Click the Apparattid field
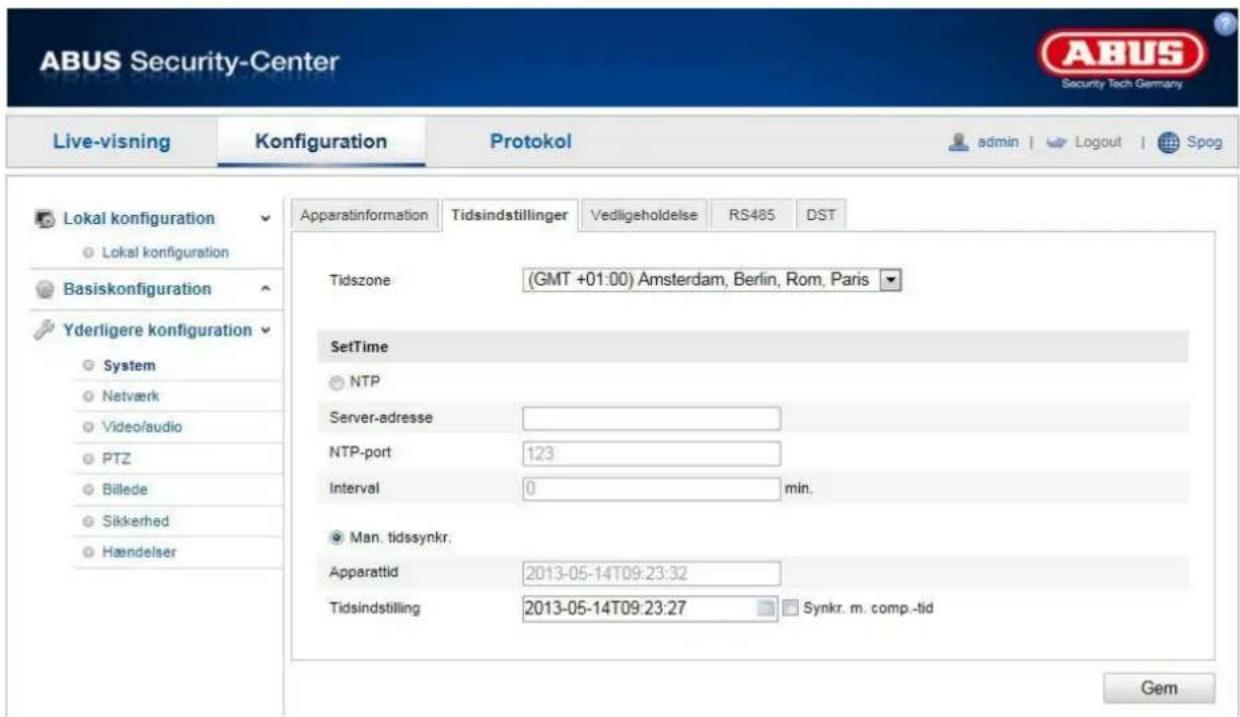 (x=651, y=573)
